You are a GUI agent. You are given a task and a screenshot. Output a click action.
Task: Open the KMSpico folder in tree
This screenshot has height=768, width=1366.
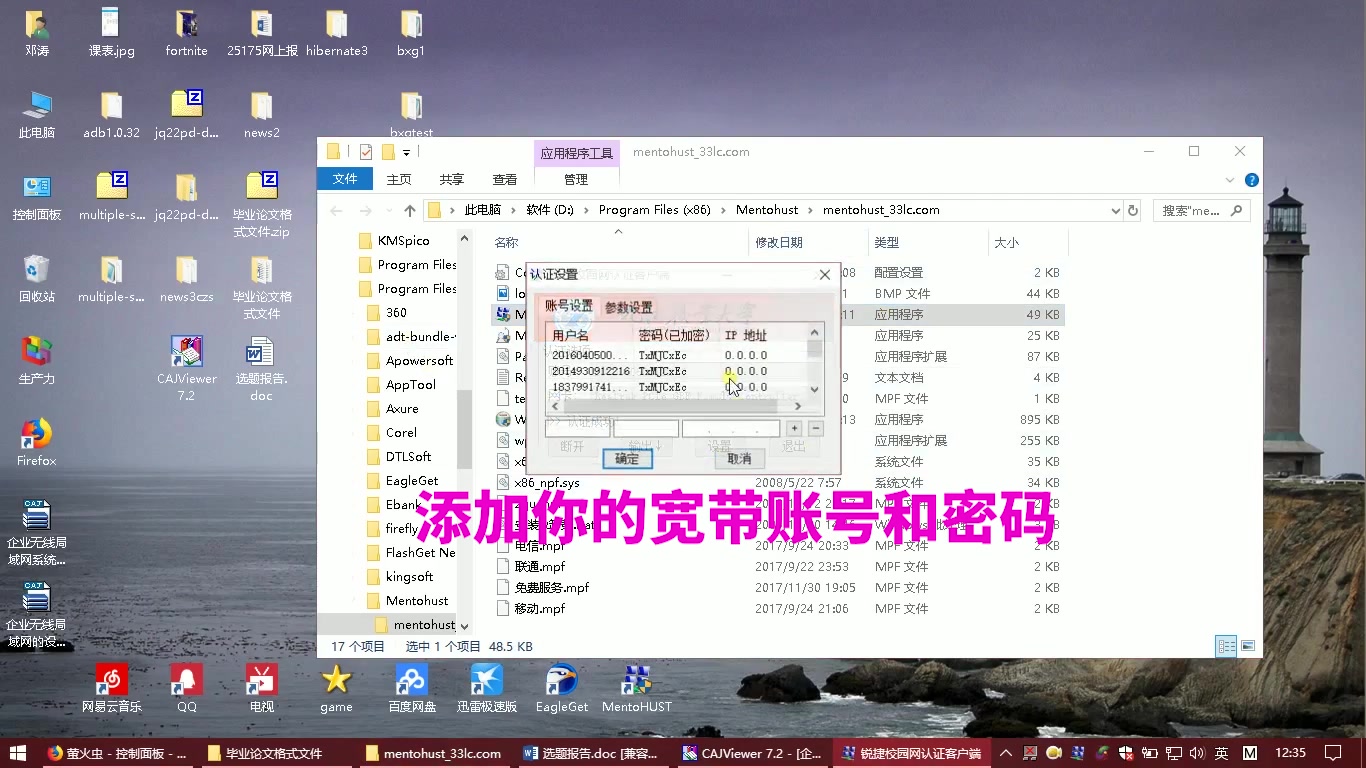coord(404,241)
